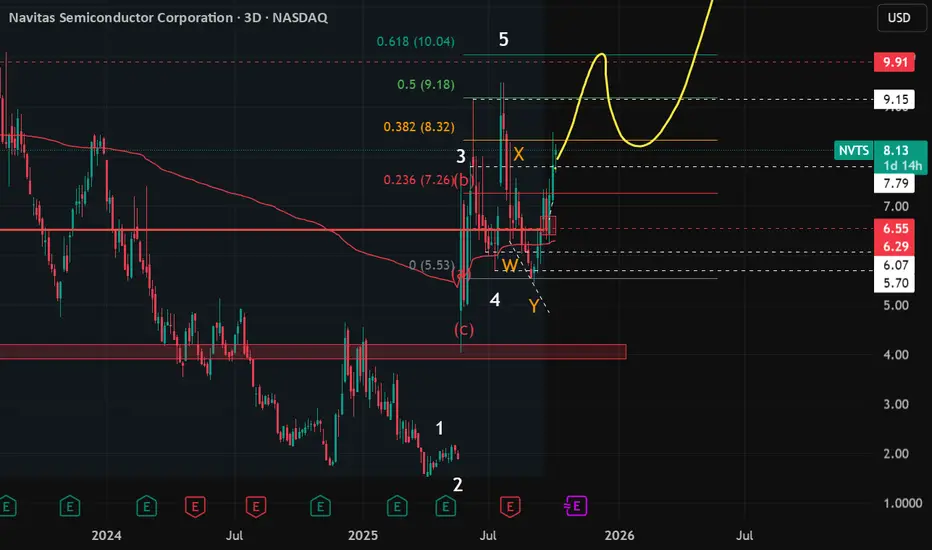Select the red support zone rectangle near 4.00
Viewport: 932px width, 550px height.
[313, 351]
